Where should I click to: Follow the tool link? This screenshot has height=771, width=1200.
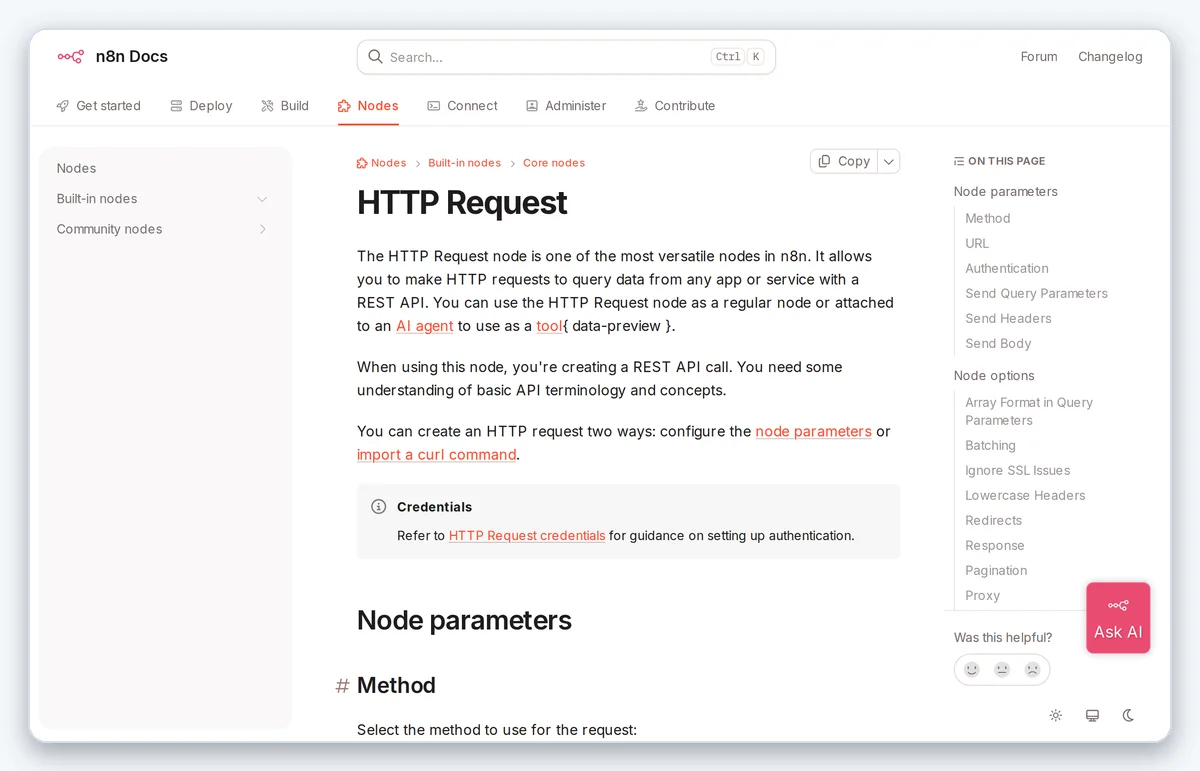pyautogui.click(x=549, y=326)
